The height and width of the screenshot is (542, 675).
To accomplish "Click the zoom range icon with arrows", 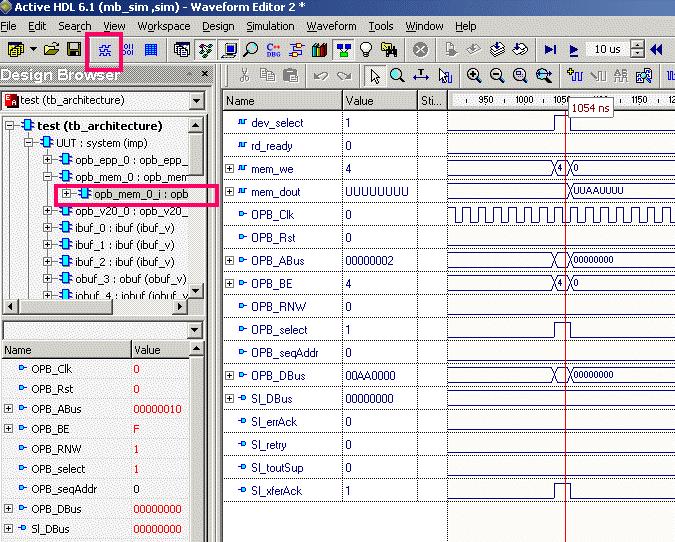I will [x=544, y=75].
